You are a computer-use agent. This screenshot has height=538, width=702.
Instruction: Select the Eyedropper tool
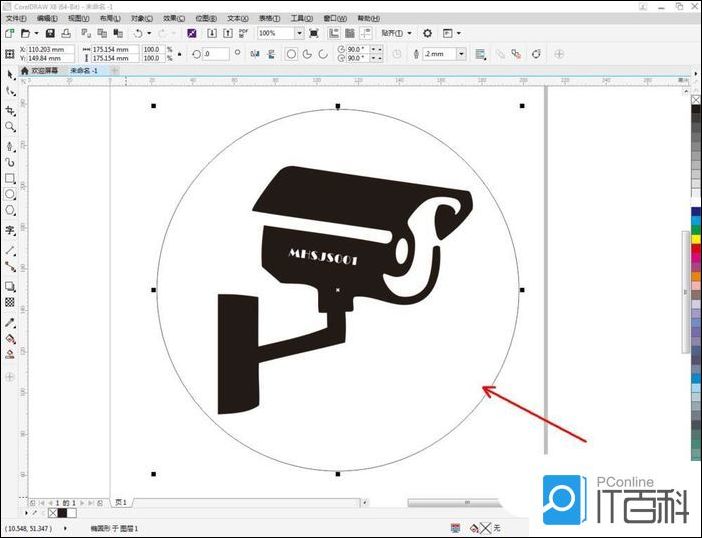click(x=10, y=322)
